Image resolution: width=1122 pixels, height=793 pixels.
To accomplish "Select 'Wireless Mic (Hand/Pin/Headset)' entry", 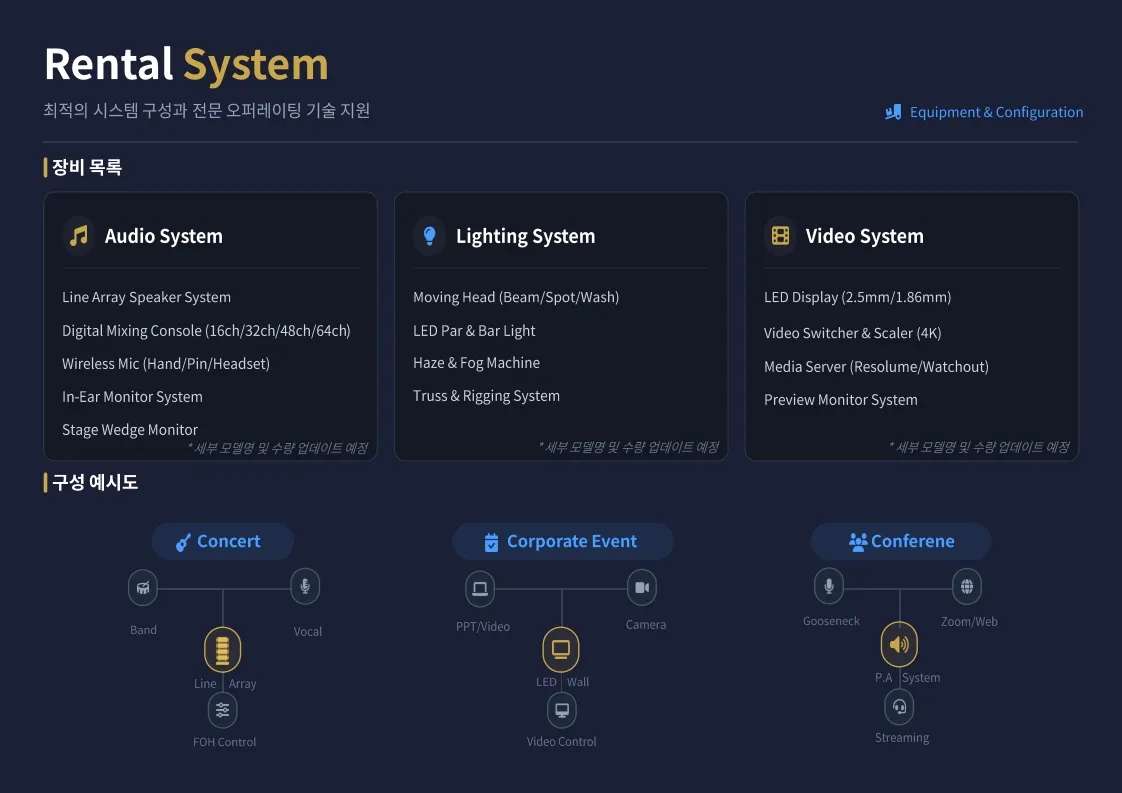I will [x=166, y=364].
